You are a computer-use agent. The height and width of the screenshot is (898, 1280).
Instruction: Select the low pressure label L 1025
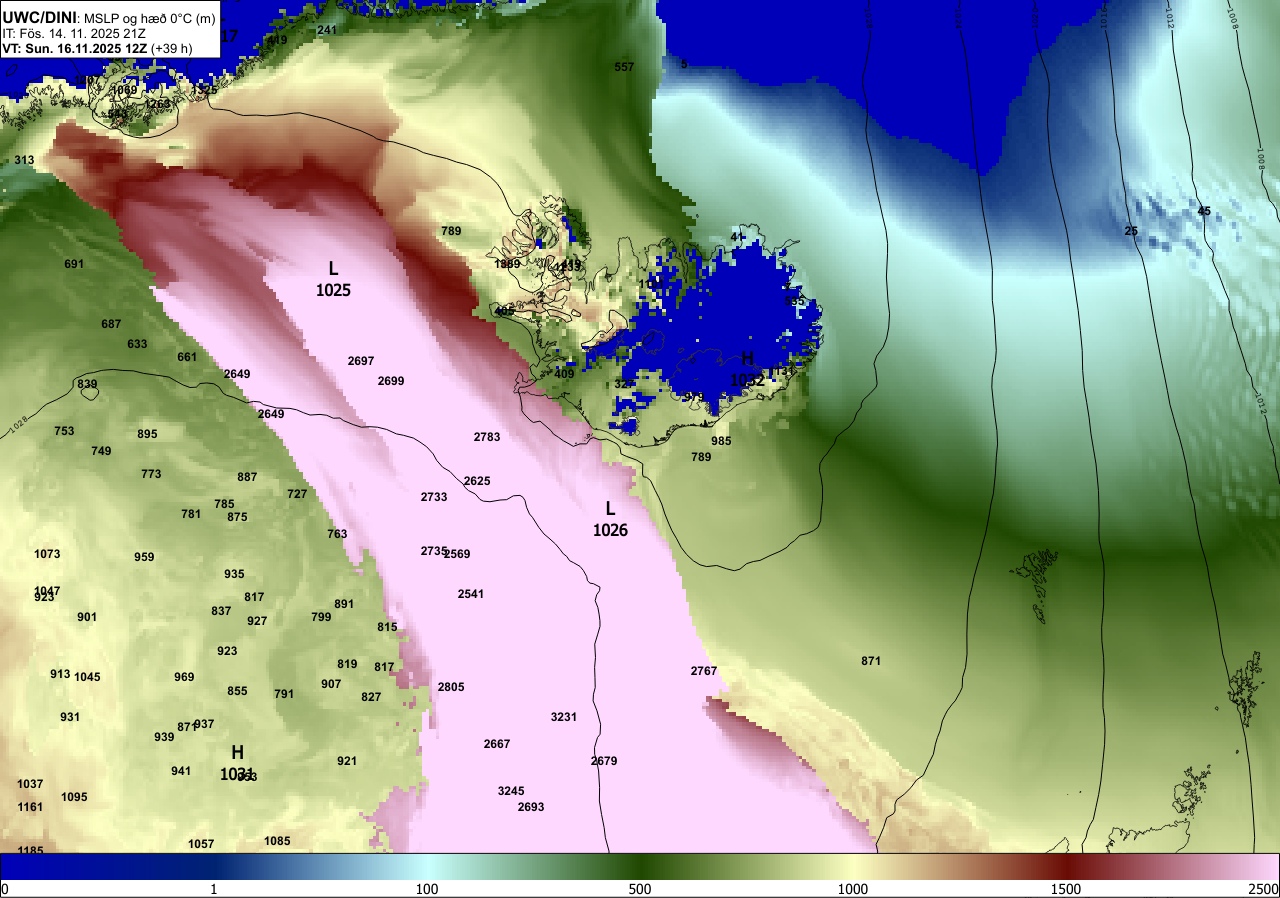(x=333, y=279)
